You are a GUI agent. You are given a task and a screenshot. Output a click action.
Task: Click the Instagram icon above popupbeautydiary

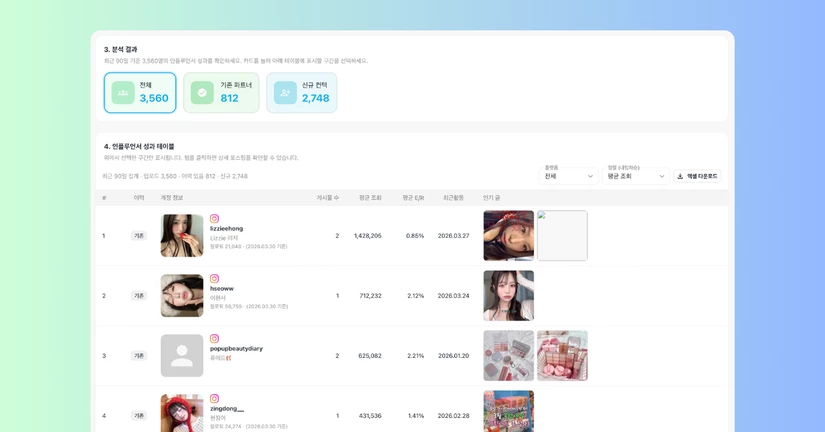(x=214, y=338)
